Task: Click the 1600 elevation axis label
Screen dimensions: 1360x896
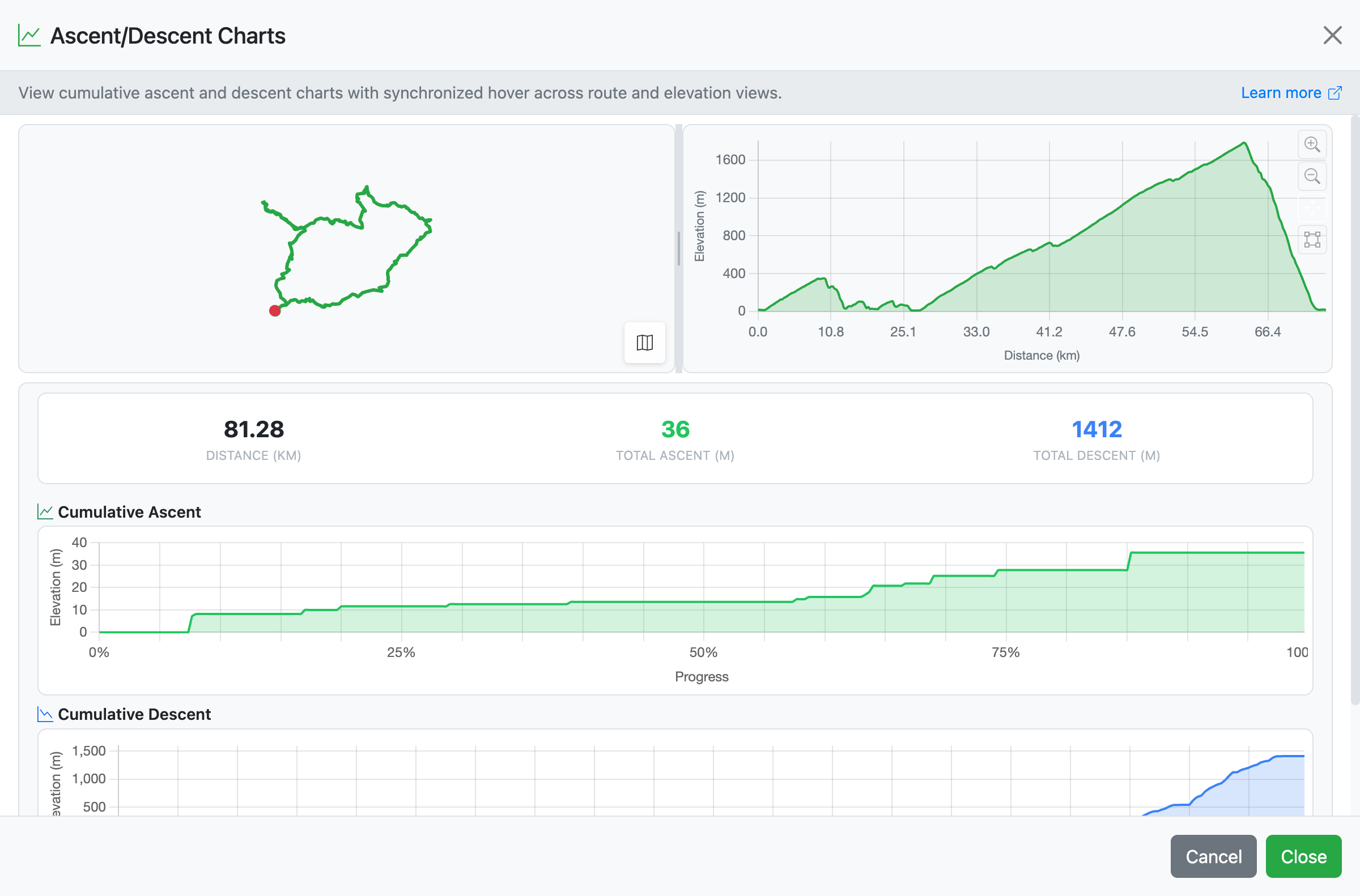Action: 730,159
